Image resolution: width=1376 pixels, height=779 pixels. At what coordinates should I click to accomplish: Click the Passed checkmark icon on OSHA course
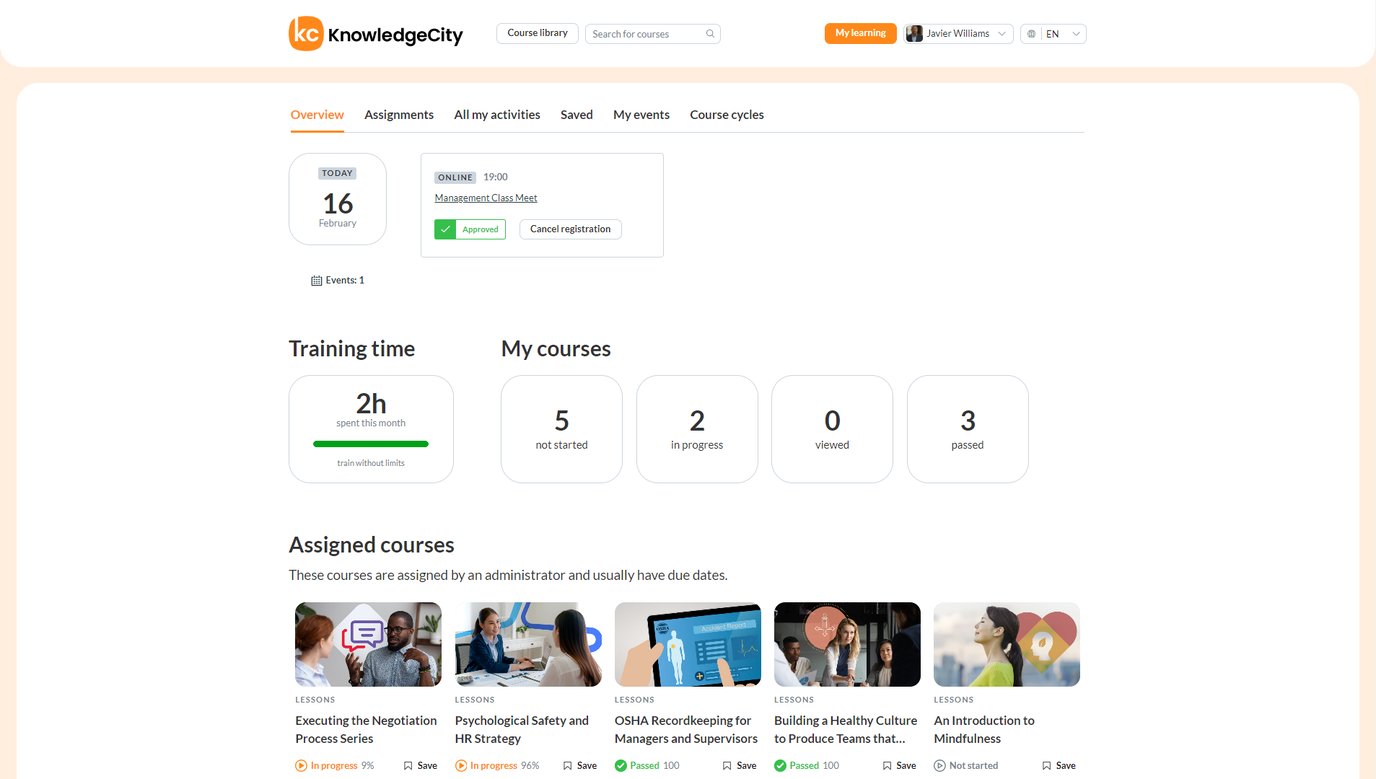620,765
